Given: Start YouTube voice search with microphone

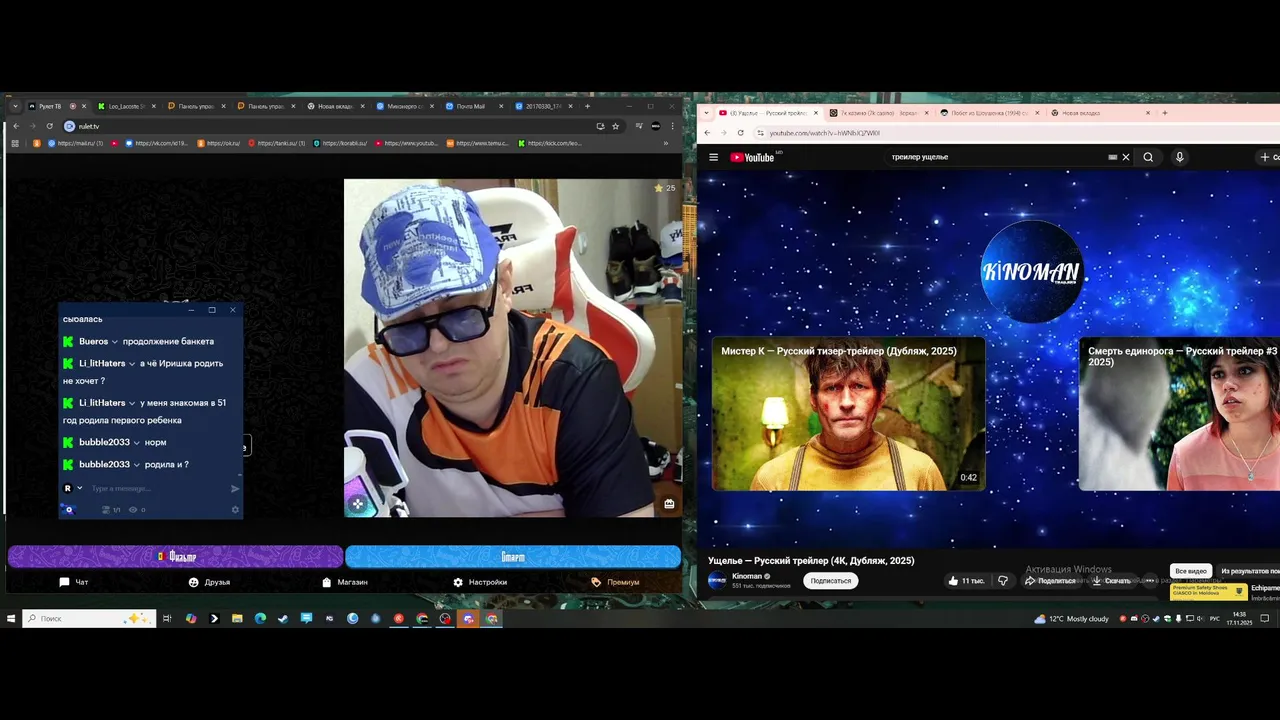Looking at the screenshot, I should coord(1179,157).
